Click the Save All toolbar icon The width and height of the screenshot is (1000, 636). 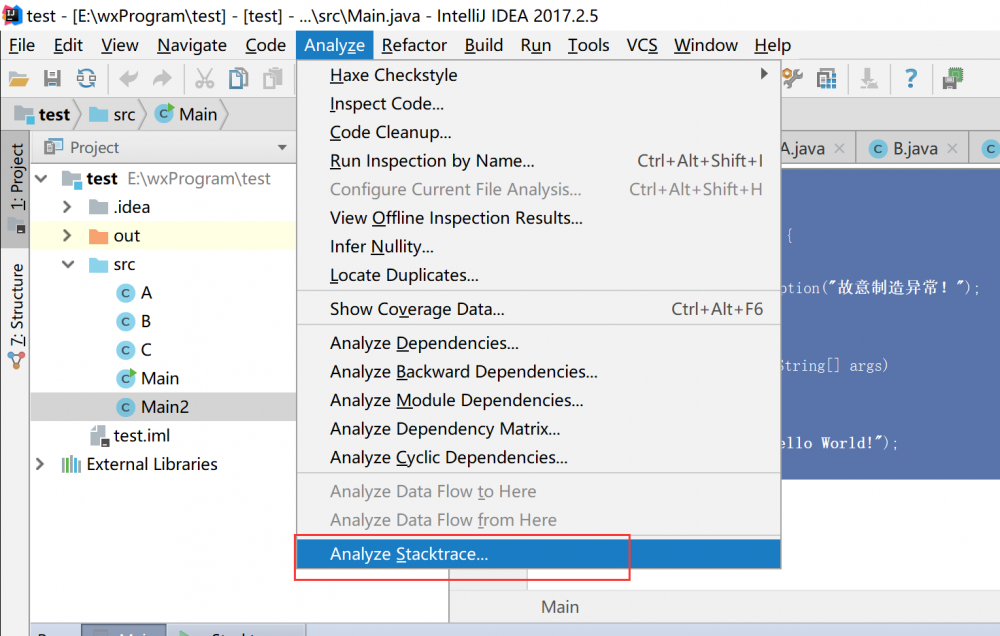pos(53,78)
